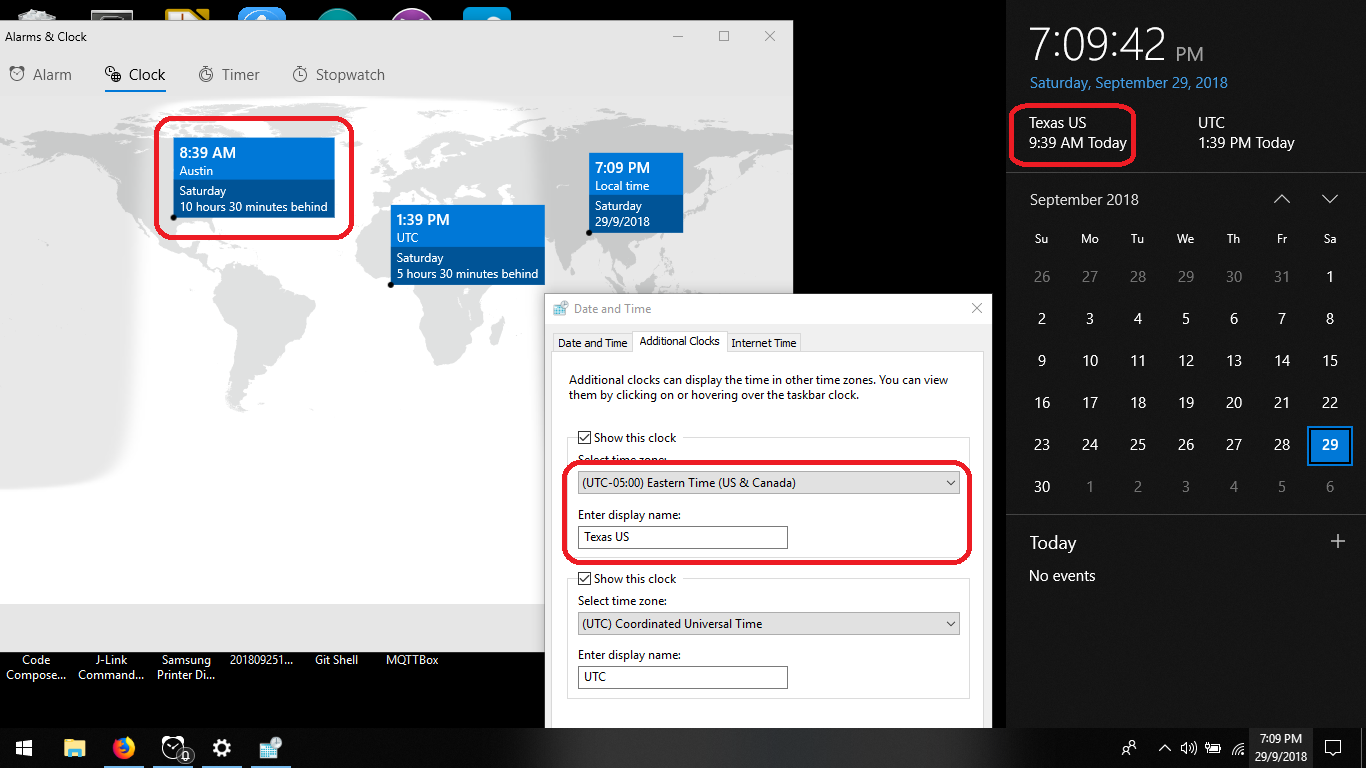Go to next month with down chevron

(x=1330, y=199)
